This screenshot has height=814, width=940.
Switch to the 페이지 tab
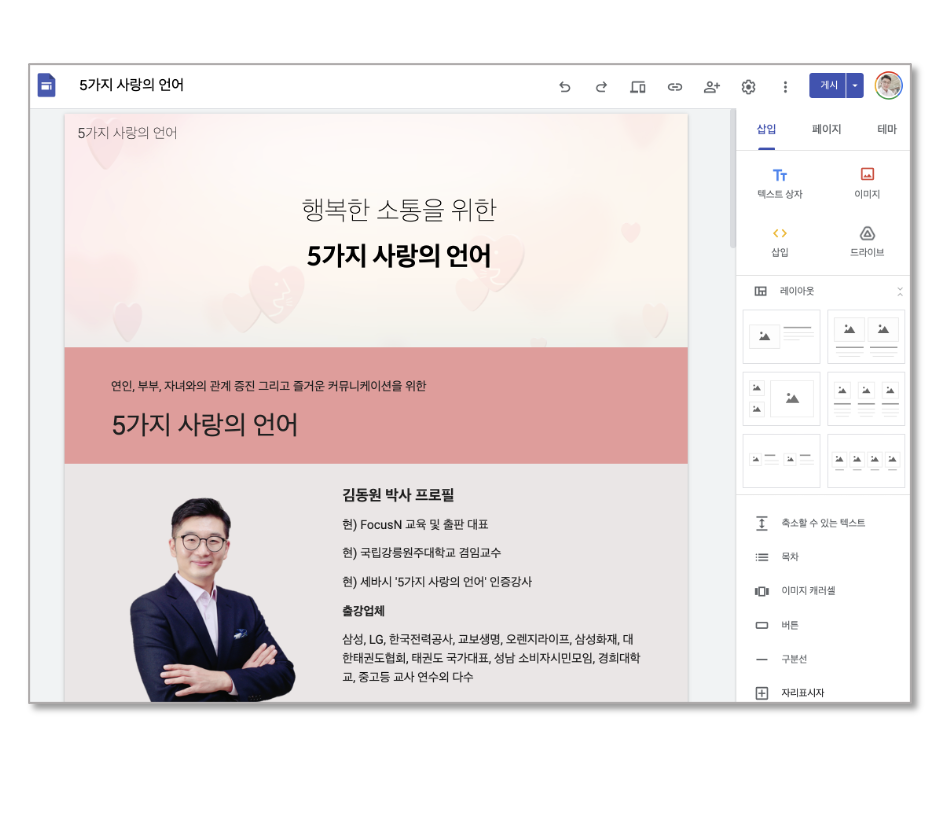point(826,129)
